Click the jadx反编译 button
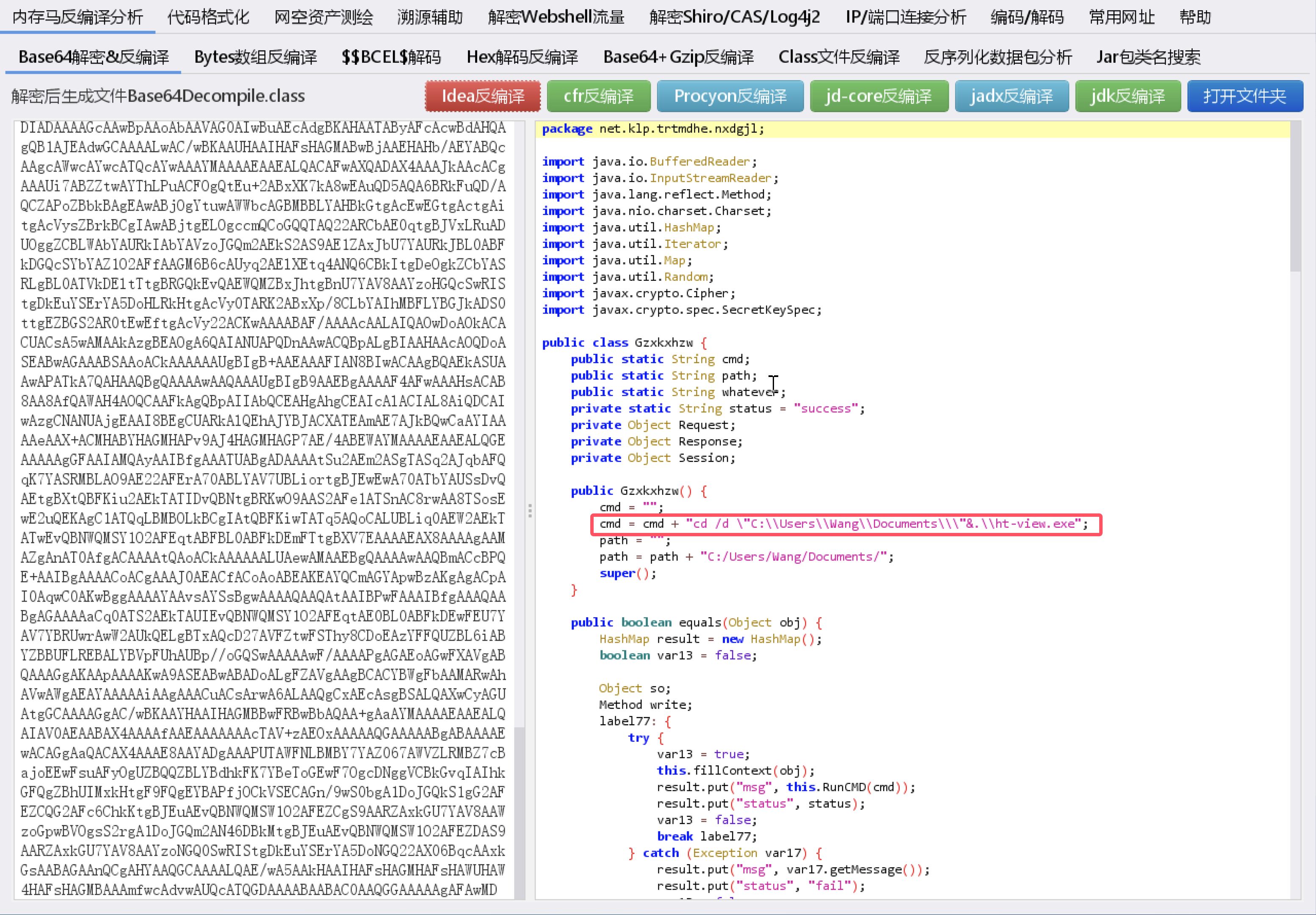The height and width of the screenshot is (915, 1316). click(x=1012, y=96)
